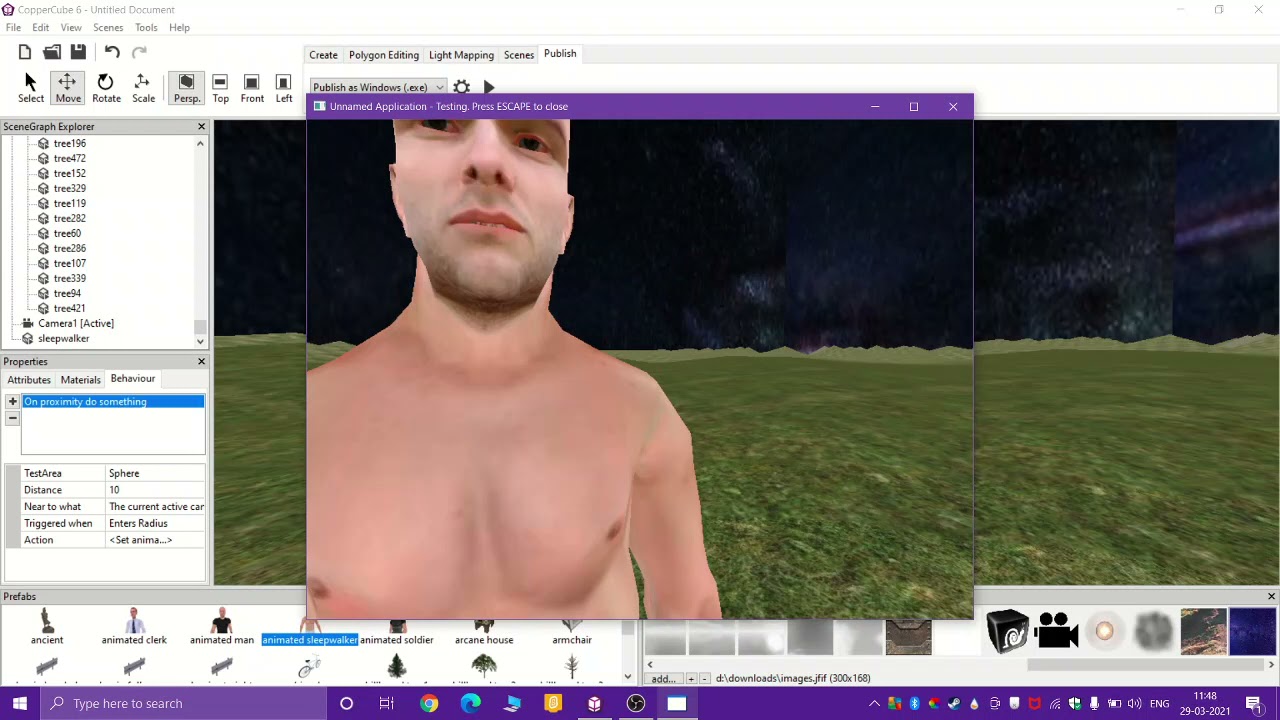The height and width of the screenshot is (720, 1280).
Task: Run the application test with the play button
Action: 489,87
